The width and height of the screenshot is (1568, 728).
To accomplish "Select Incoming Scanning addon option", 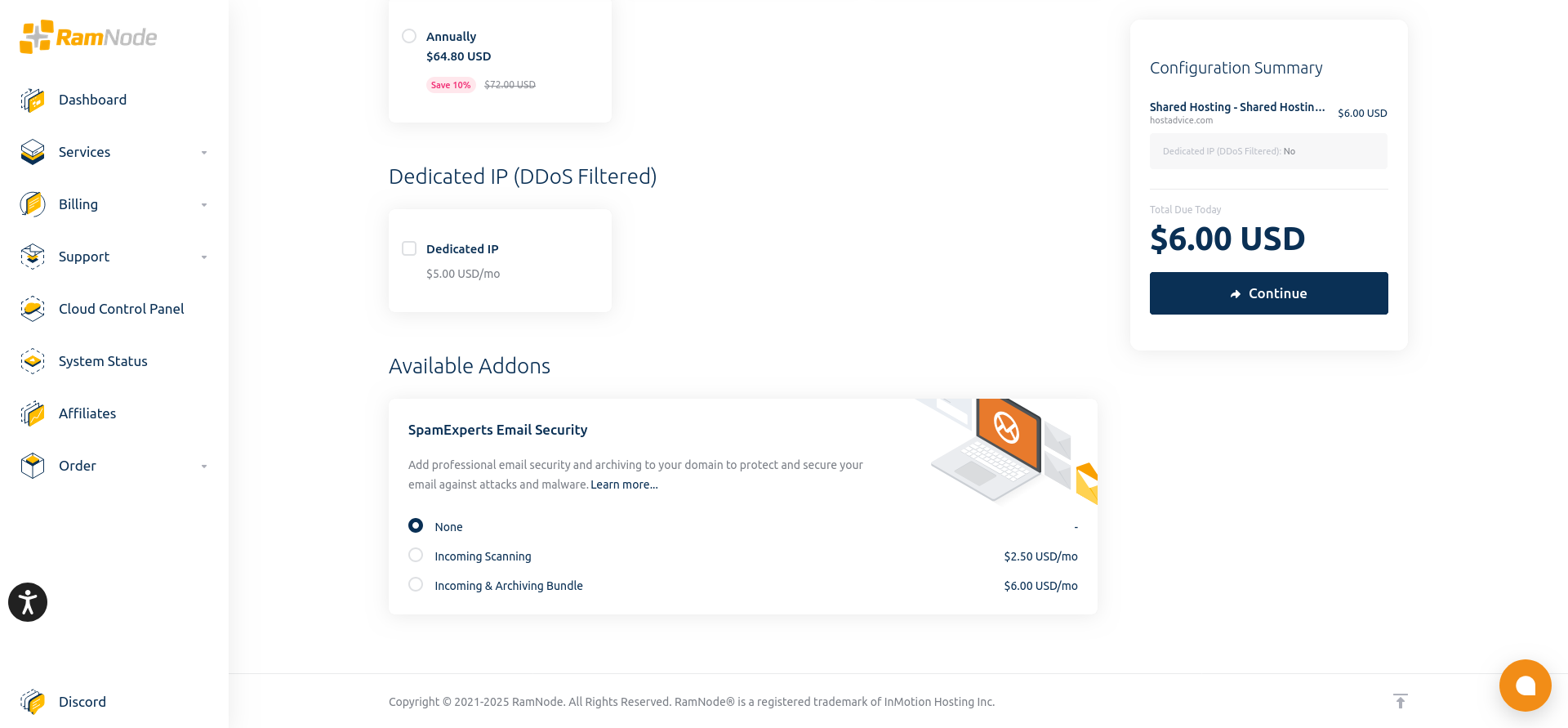I will click(416, 555).
